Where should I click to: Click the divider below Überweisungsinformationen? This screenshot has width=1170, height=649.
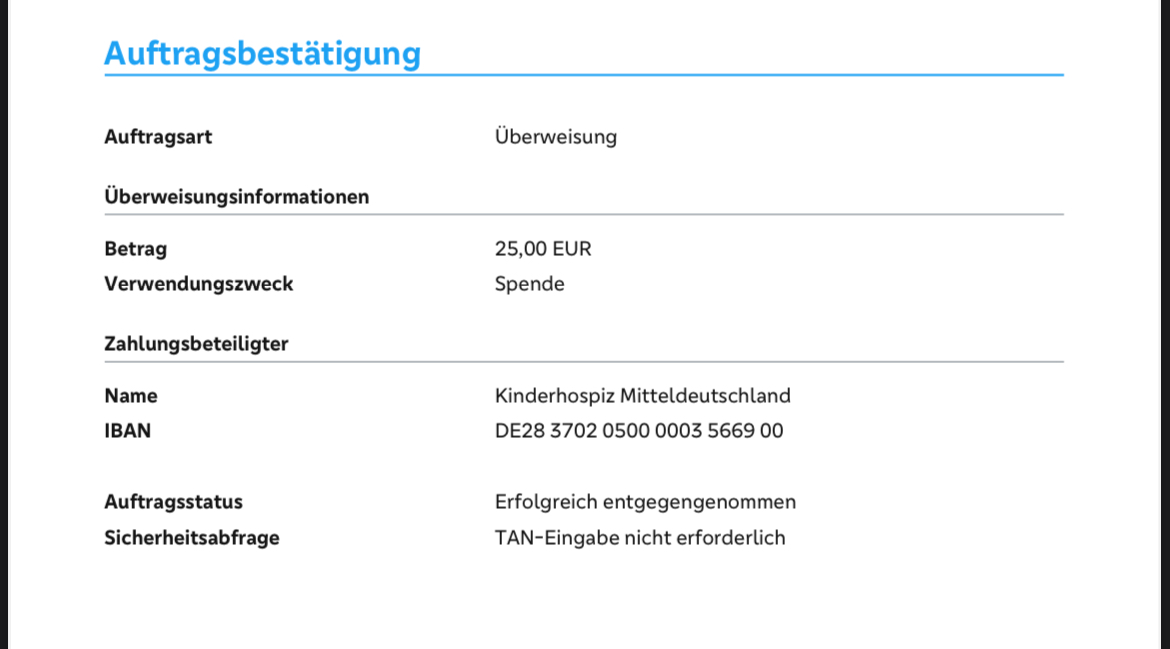[584, 214]
